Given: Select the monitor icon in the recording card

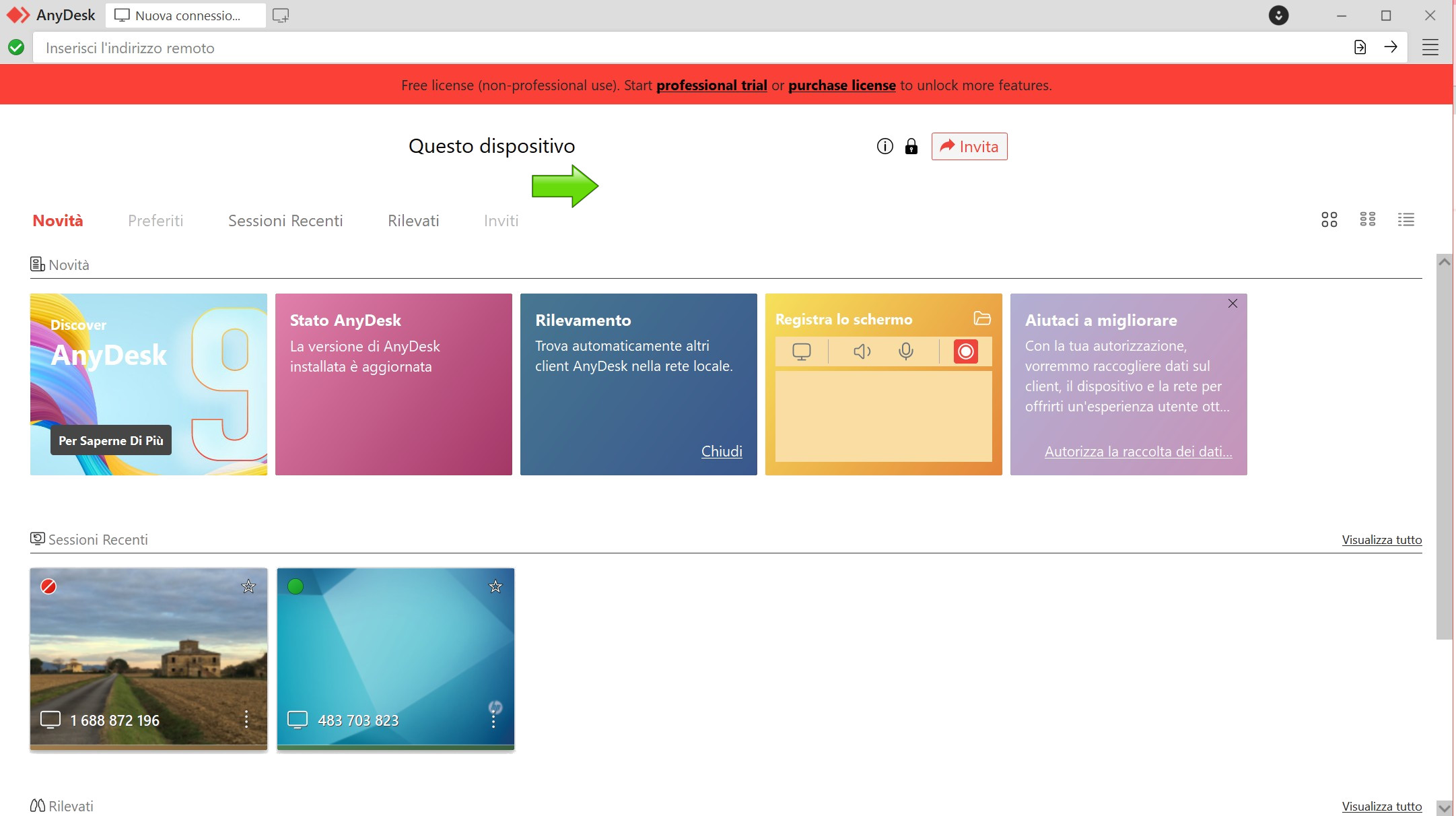Looking at the screenshot, I should pyautogui.click(x=802, y=351).
